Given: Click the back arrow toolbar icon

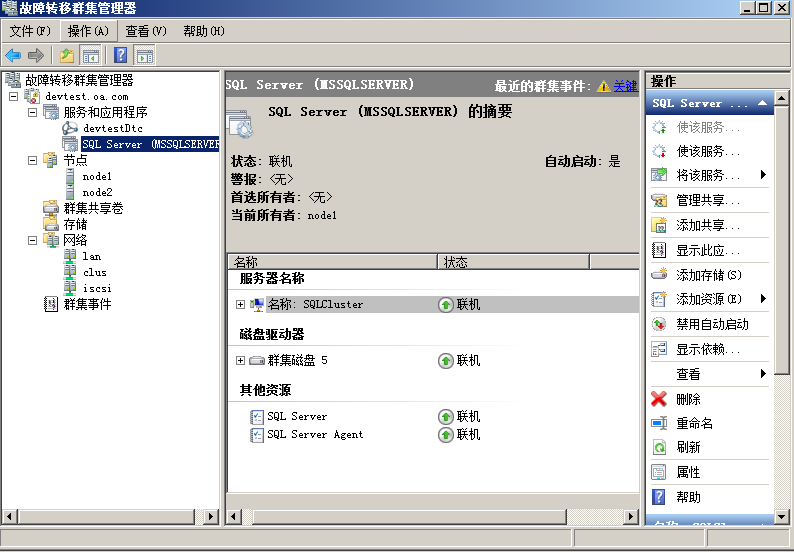Looking at the screenshot, I should coord(13,55).
